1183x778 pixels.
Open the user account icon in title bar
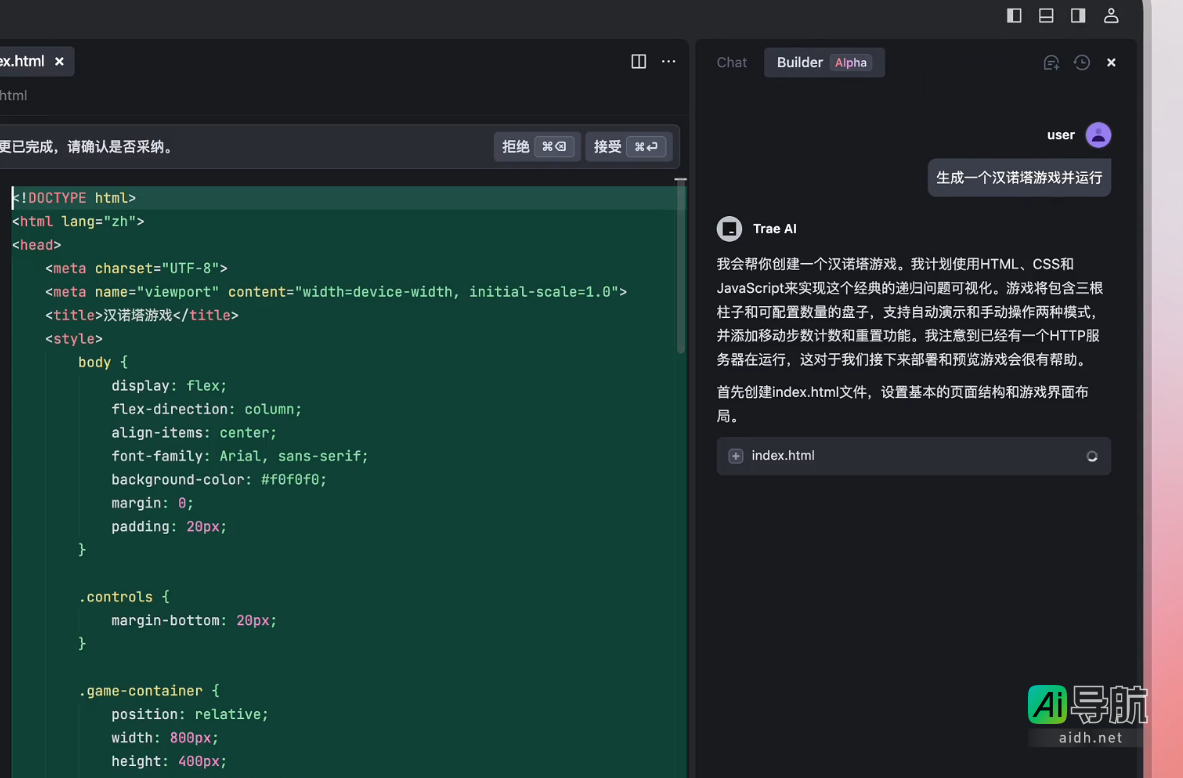tap(1111, 15)
